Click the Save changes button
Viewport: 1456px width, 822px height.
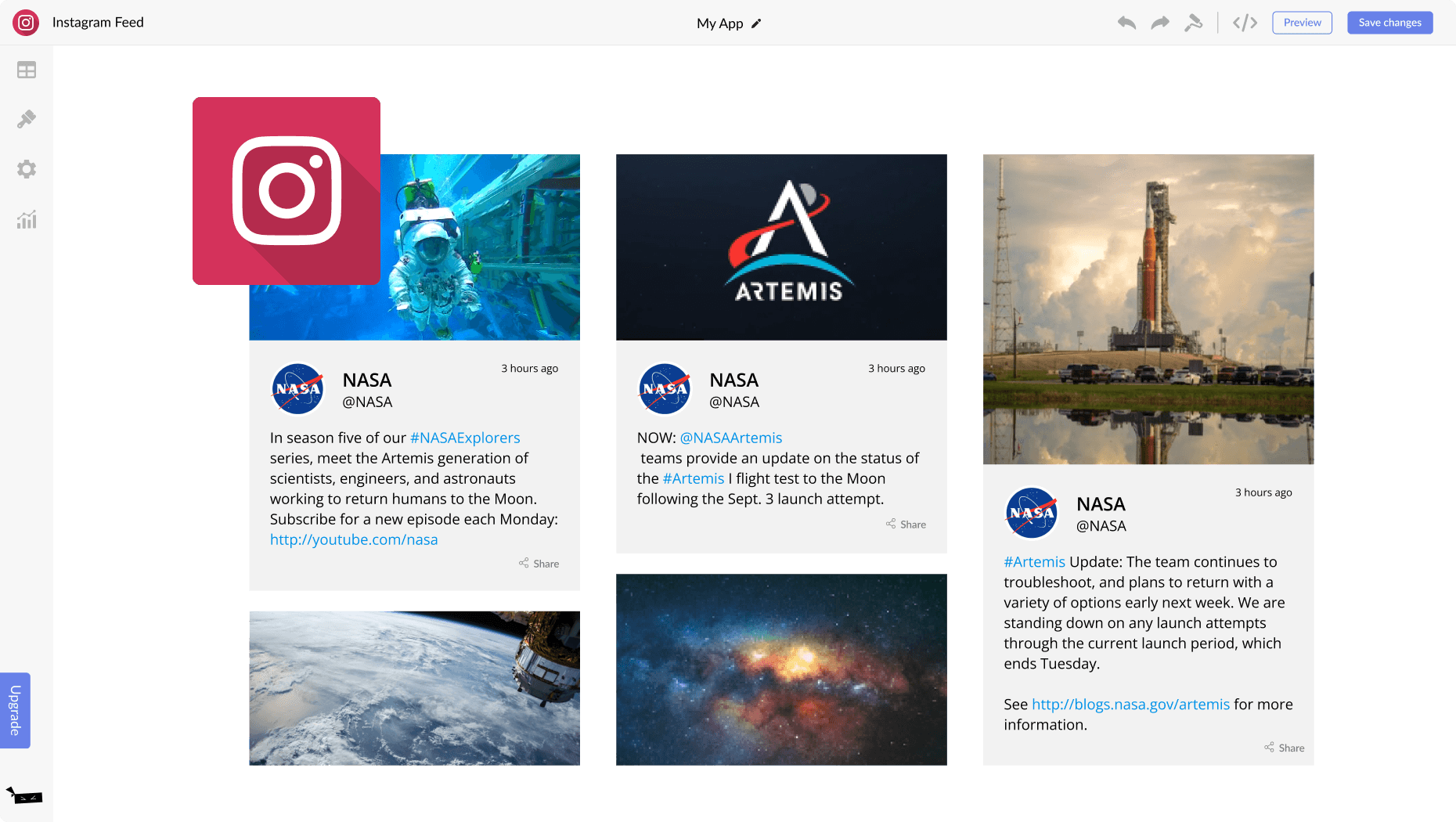1389,23
